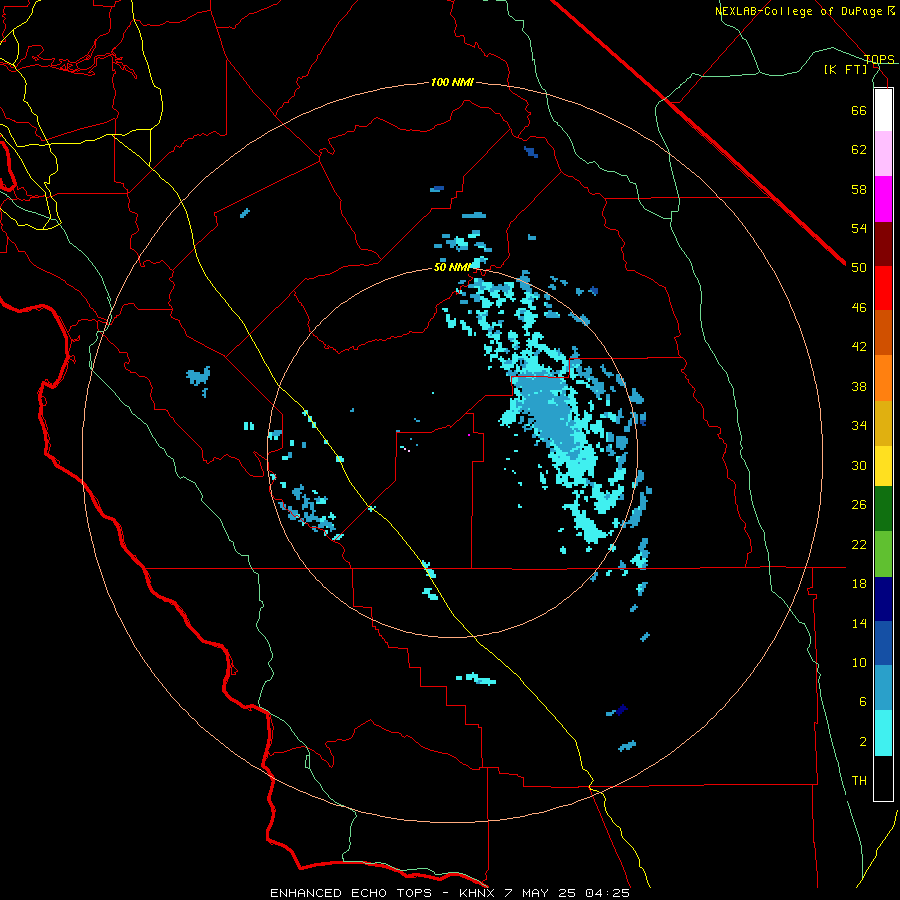Click the 04:25 timestamp in the caption

point(607,893)
